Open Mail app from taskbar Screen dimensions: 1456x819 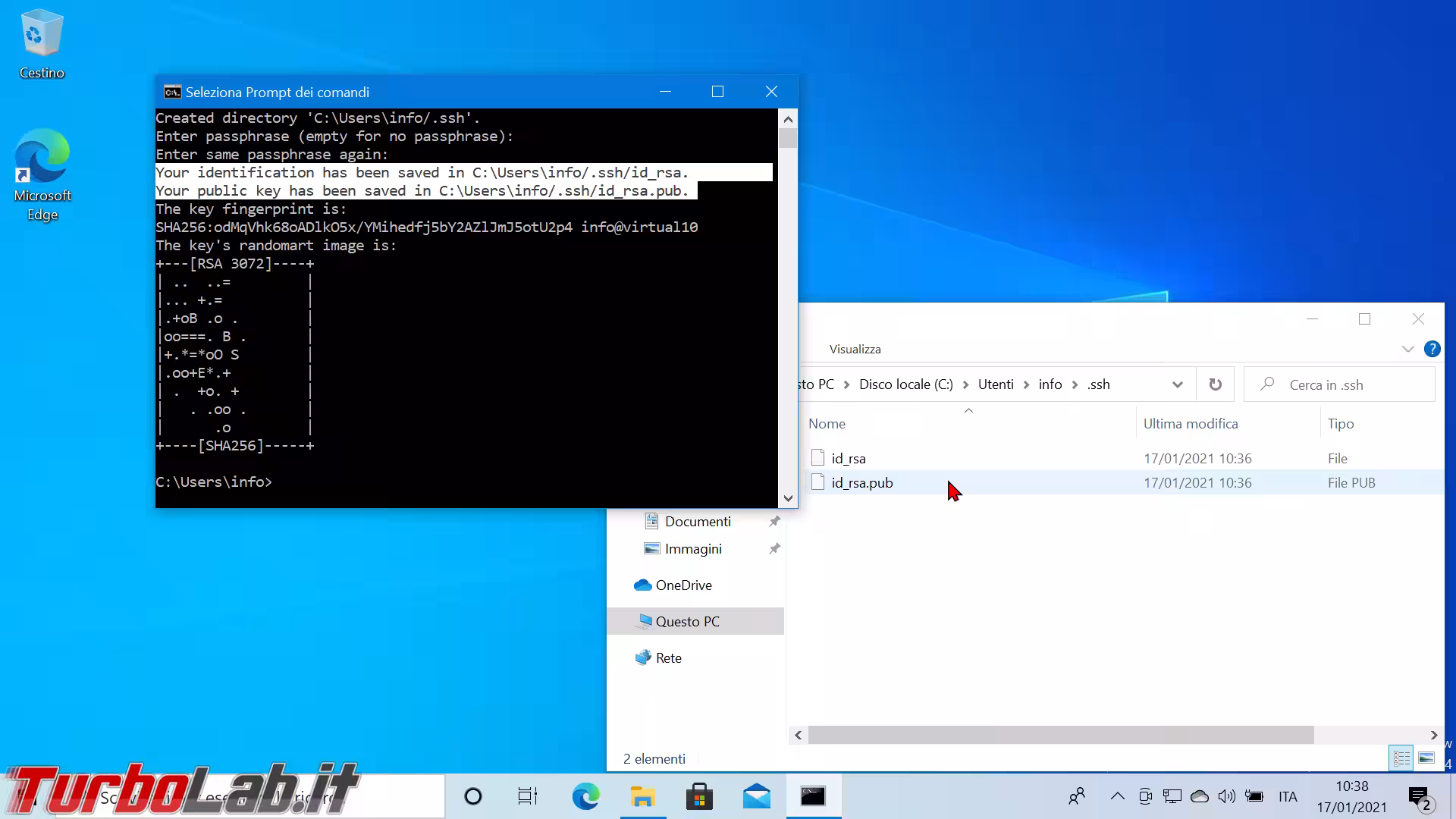point(756,796)
